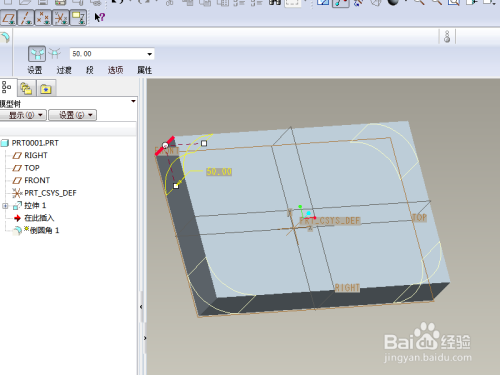Grab the lower white square radius handle
Screen dimensions: 500x375
click(x=176, y=186)
